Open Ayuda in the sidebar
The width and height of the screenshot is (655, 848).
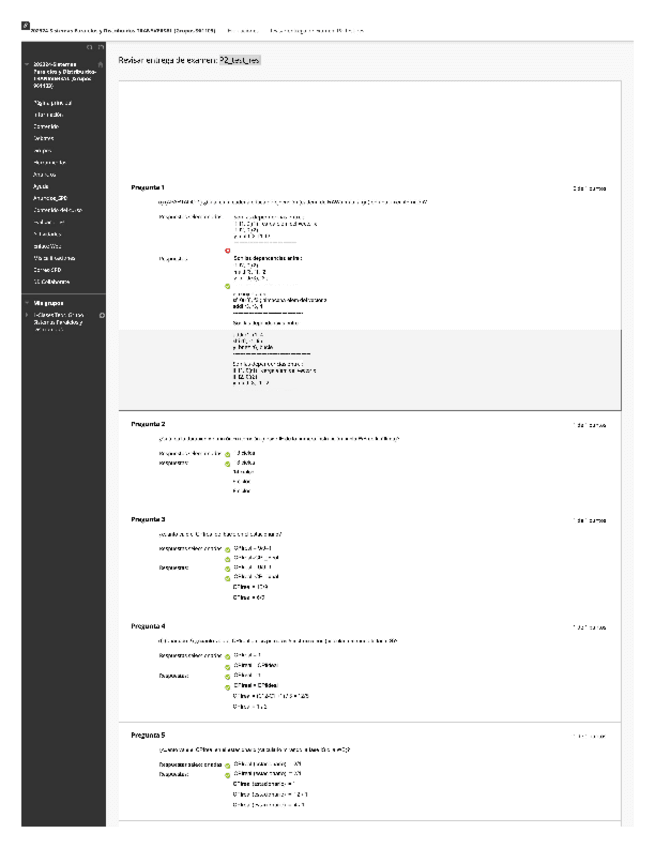click(x=41, y=186)
